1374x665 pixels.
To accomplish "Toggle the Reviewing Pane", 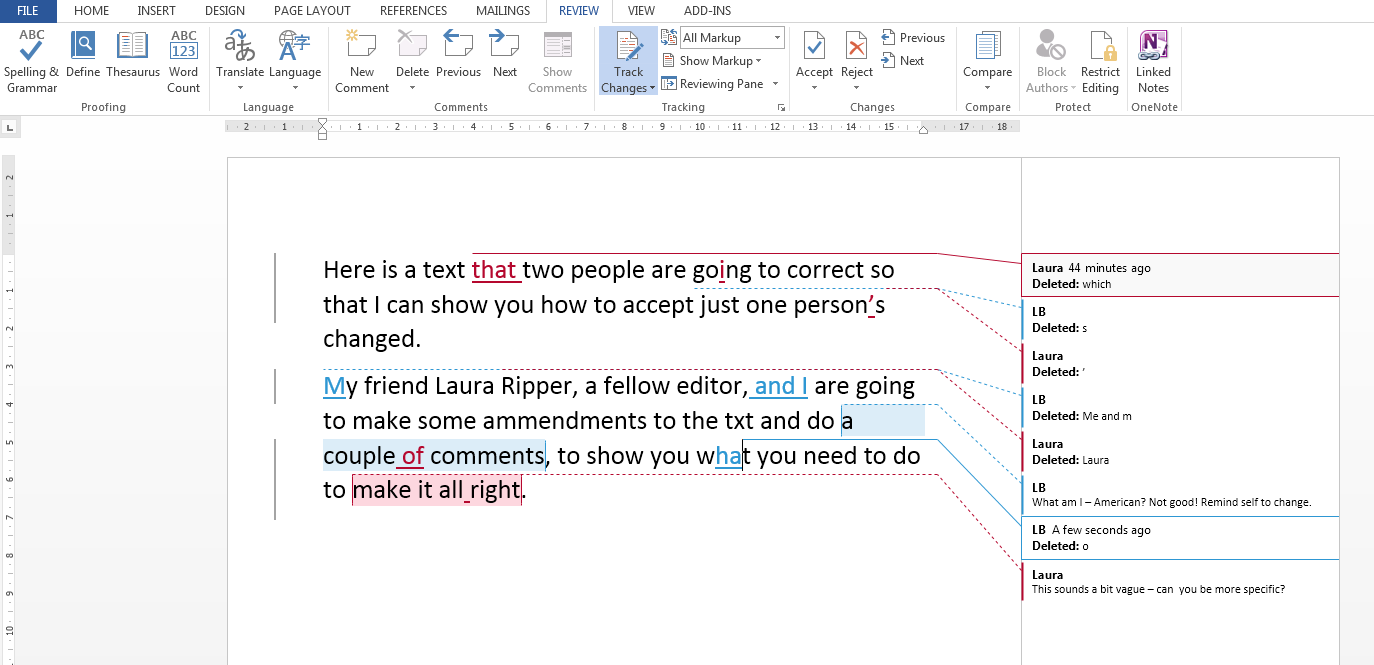I will pyautogui.click(x=714, y=84).
